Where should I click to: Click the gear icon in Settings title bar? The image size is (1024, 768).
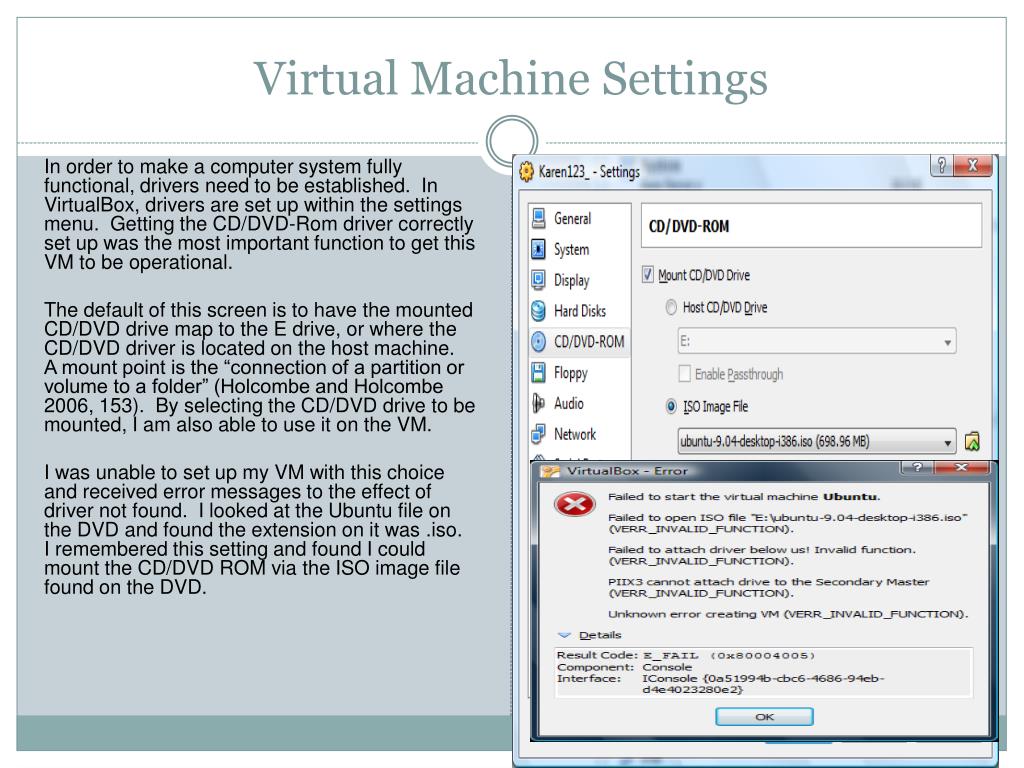526,172
